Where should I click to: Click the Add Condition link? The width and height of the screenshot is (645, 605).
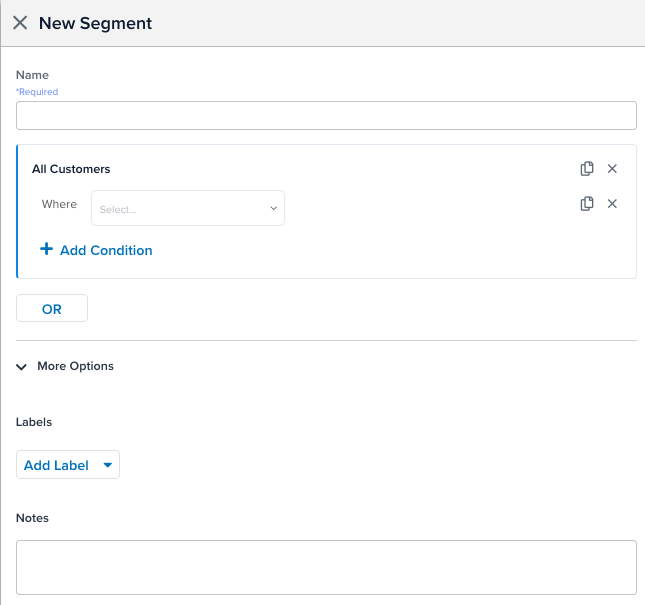106,250
